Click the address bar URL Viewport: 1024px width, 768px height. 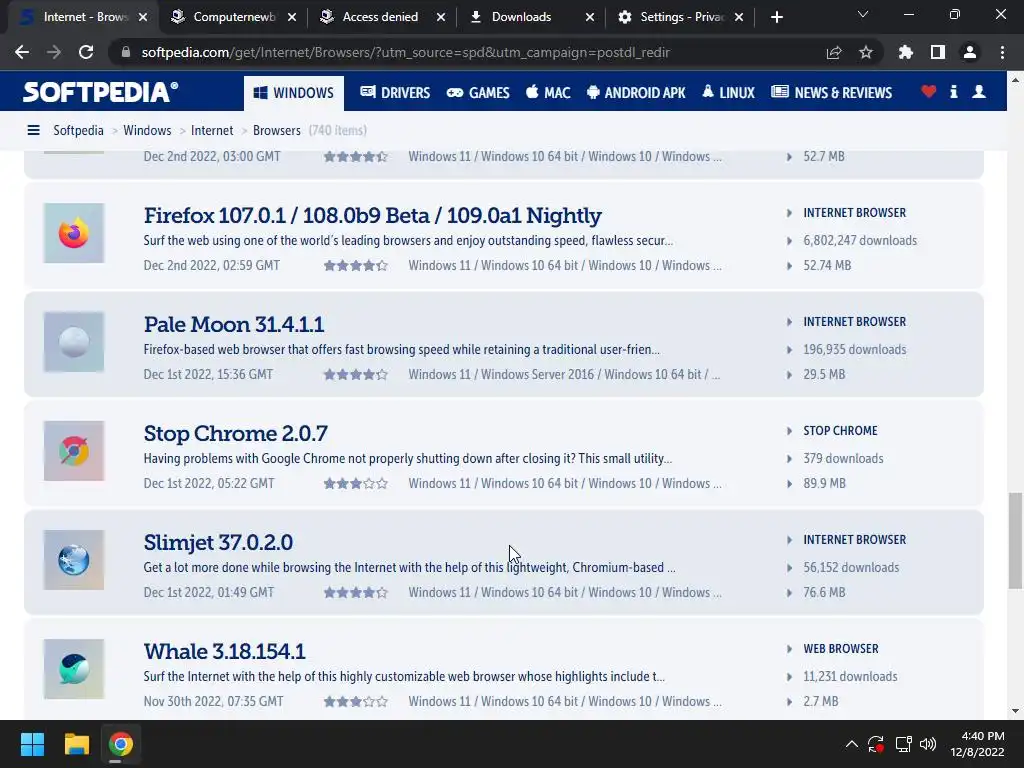tap(406, 52)
